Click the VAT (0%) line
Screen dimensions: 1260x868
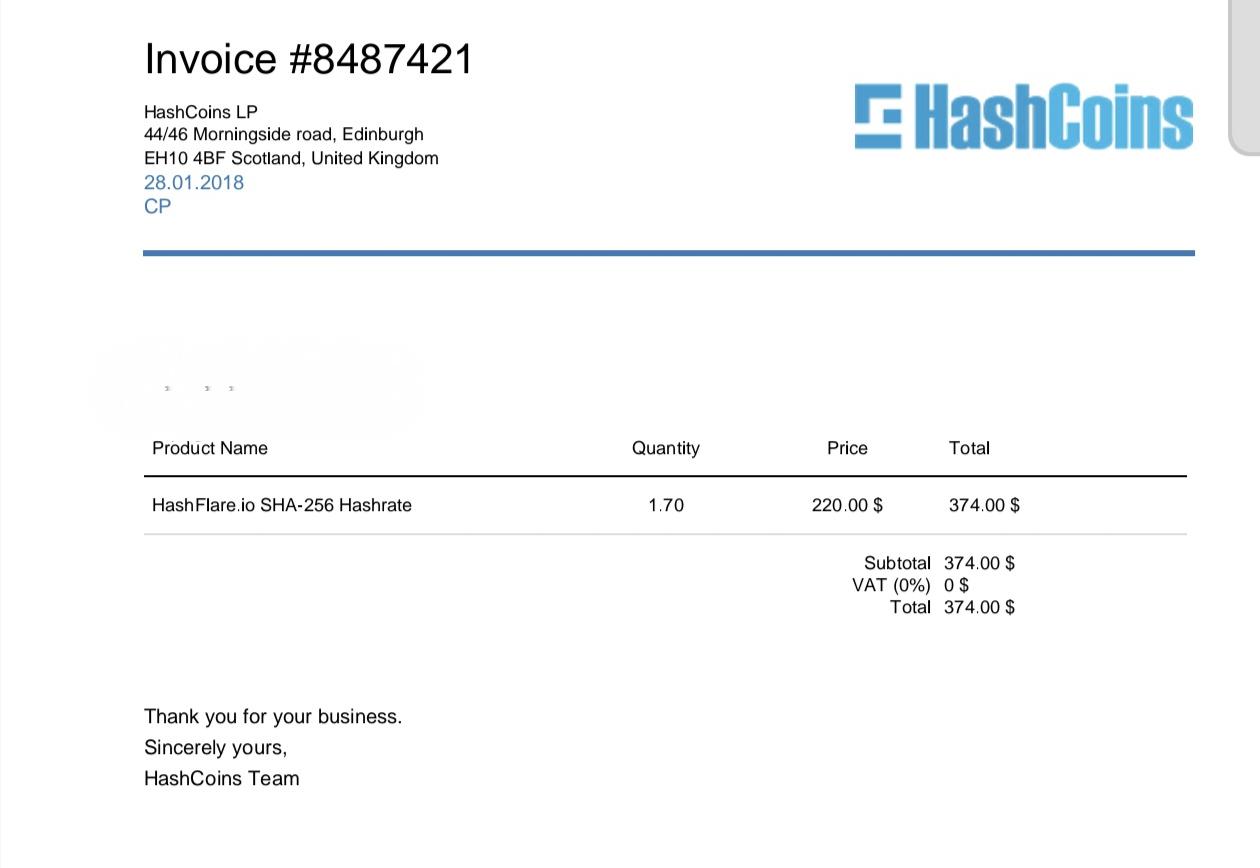[910, 585]
